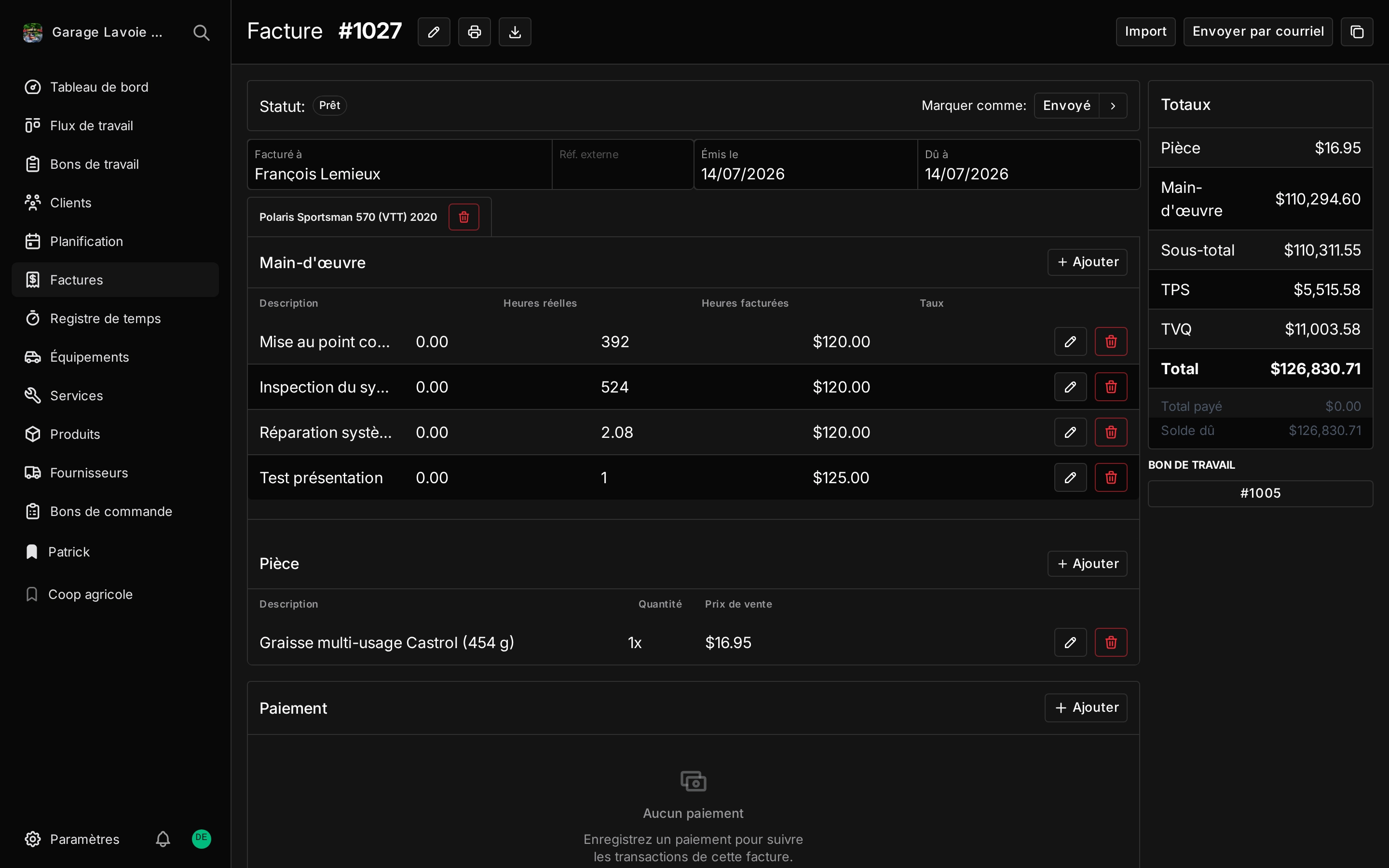Image resolution: width=1389 pixels, height=868 pixels.
Task: Edit the Test présentation labour line
Action: 1071,477
